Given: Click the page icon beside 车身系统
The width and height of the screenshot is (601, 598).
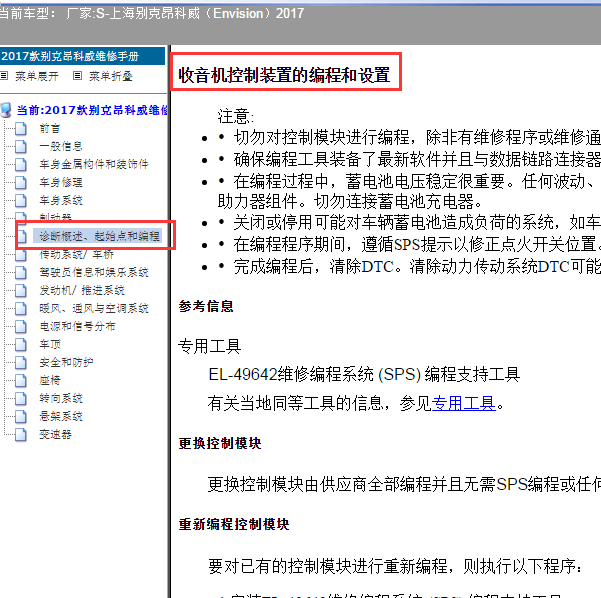Looking at the screenshot, I should coord(21,200).
